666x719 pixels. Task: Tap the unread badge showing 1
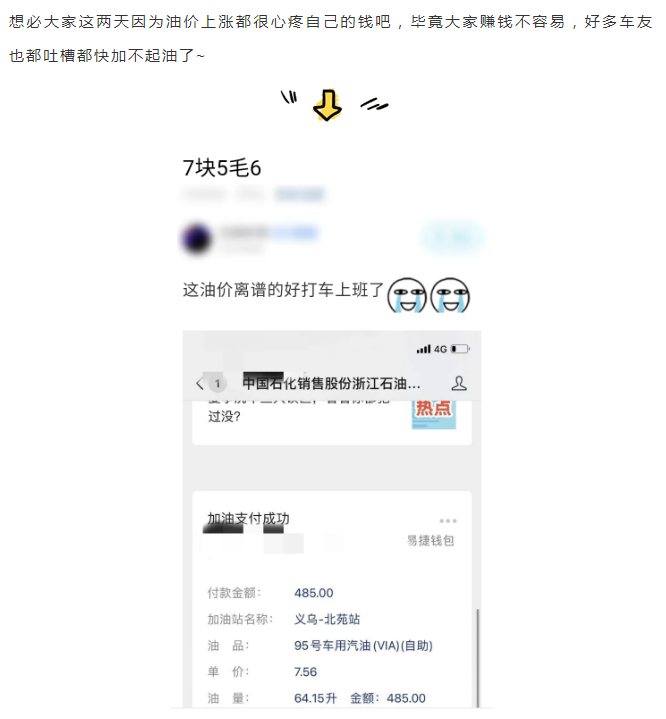[217, 383]
